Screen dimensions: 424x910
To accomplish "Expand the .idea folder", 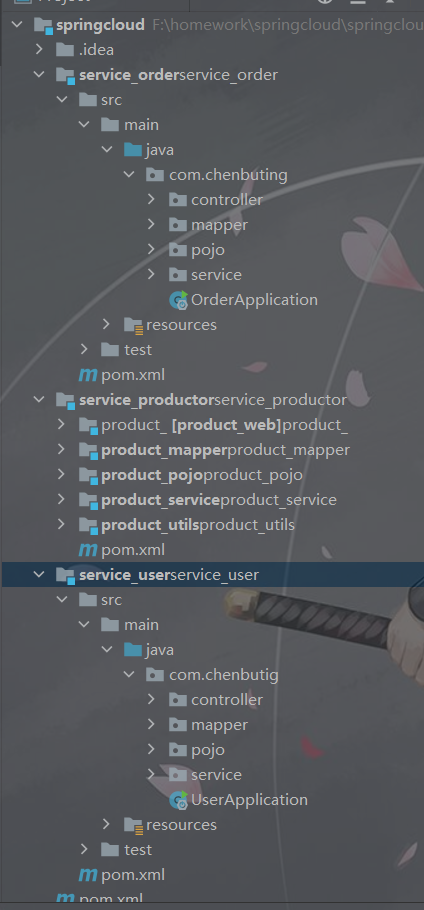I will [39, 50].
